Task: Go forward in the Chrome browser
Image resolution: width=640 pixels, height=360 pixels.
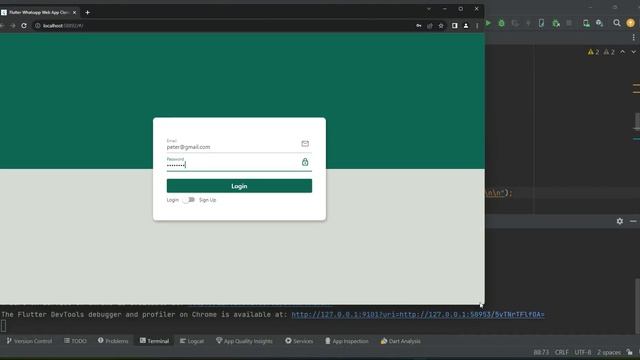Action: [x=13, y=26]
